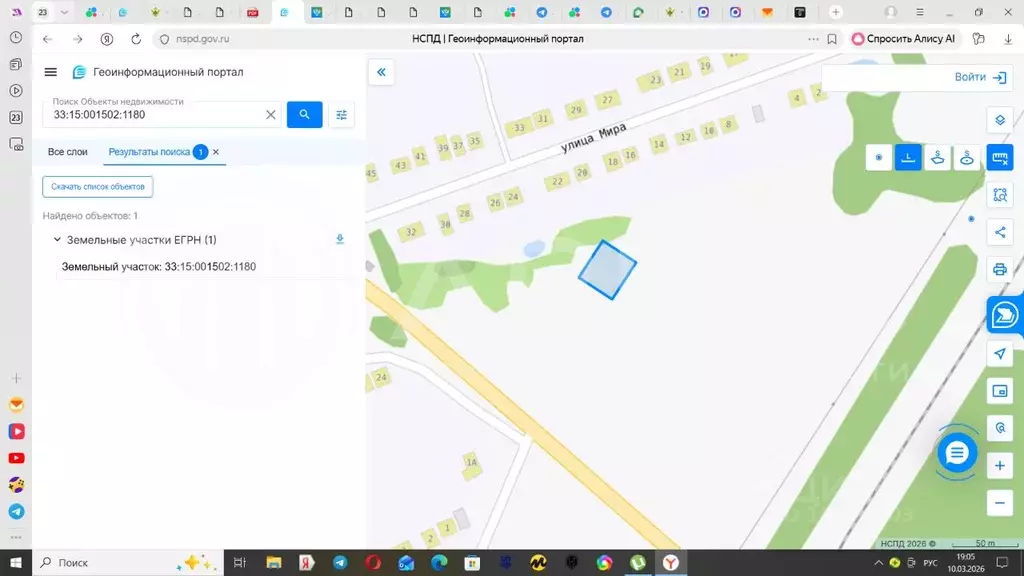
Task: Print the map with printer icon
Action: point(1000,269)
